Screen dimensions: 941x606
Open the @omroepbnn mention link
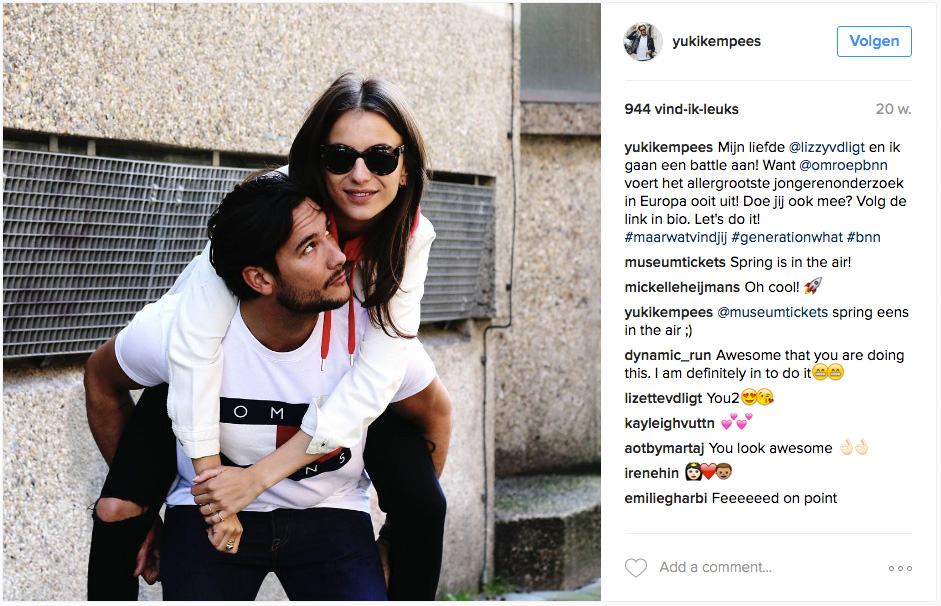click(x=843, y=166)
